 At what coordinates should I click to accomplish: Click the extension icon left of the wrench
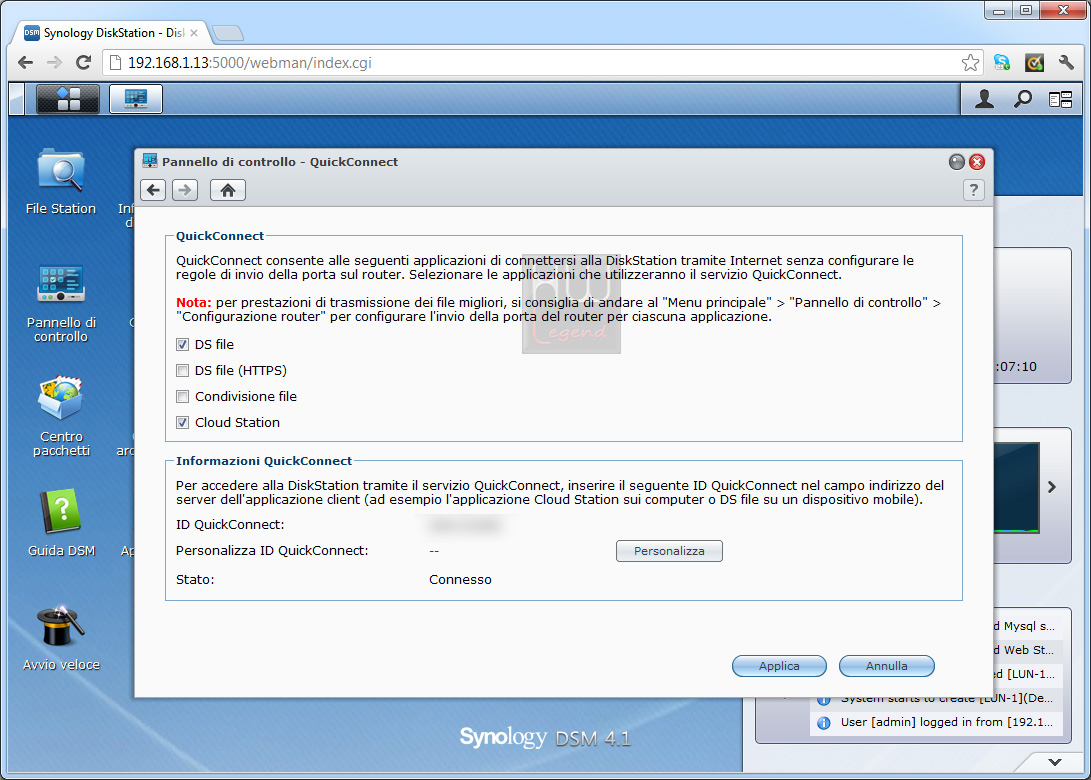[1035, 63]
